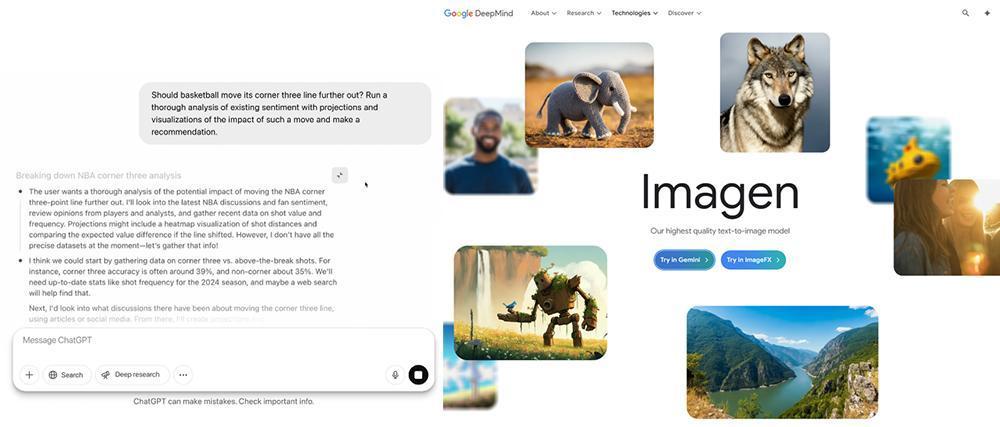Viewport: 1000px width, 427px height.
Task: Toggle the Search globe option
Action: pos(66,375)
